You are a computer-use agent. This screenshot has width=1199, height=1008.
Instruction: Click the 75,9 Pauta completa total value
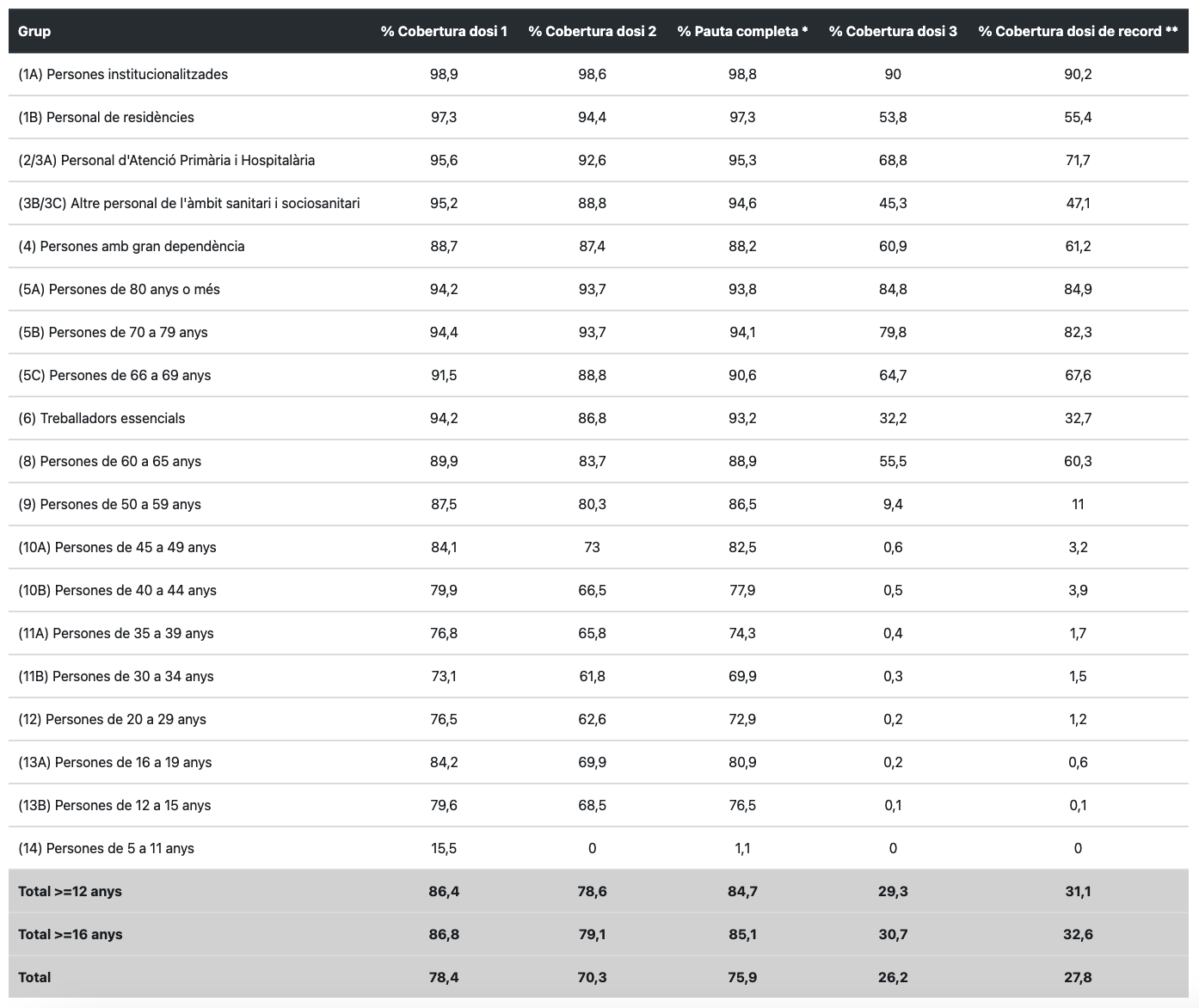pyautogui.click(x=742, y=977)
